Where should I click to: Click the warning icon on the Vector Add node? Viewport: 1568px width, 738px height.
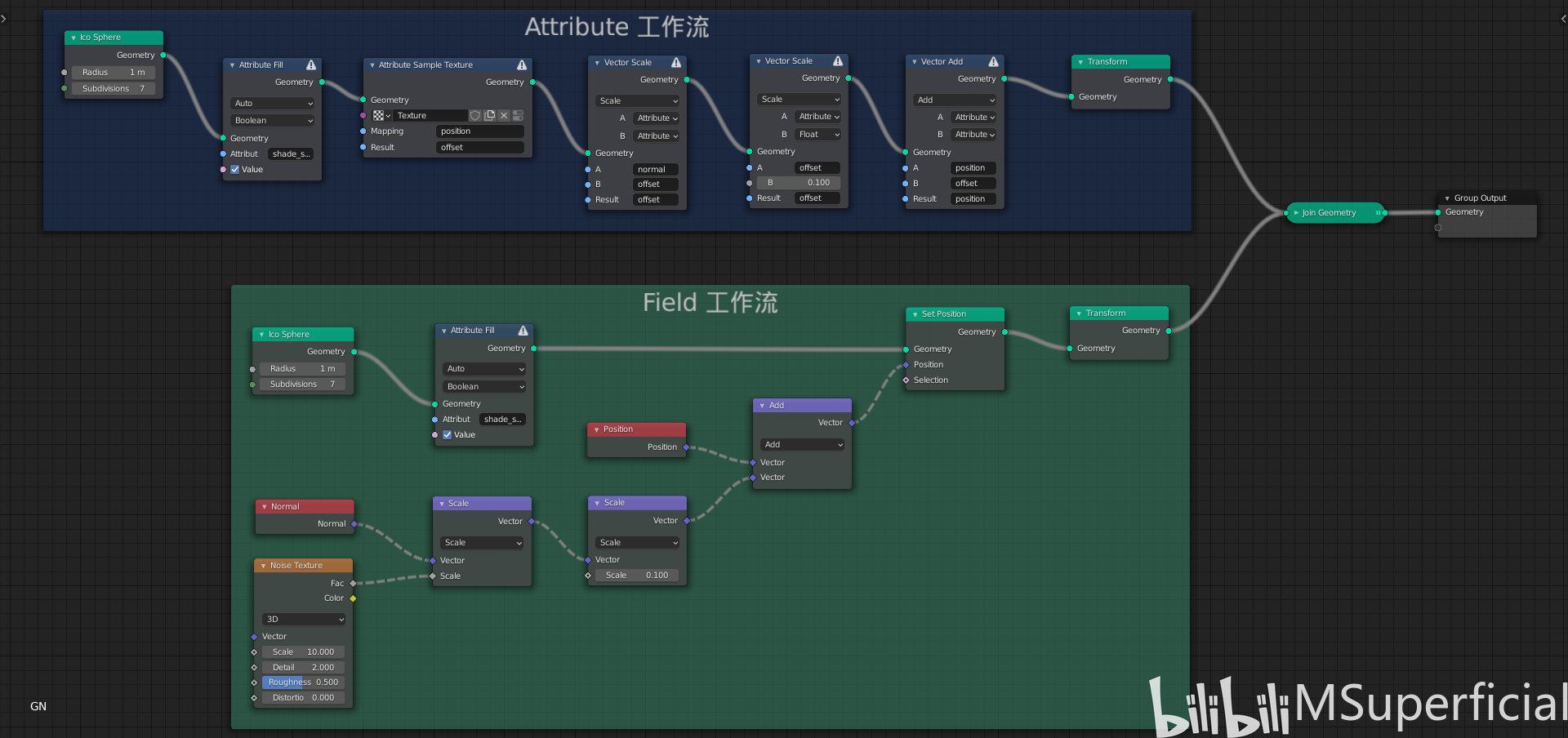coord(993,61)
